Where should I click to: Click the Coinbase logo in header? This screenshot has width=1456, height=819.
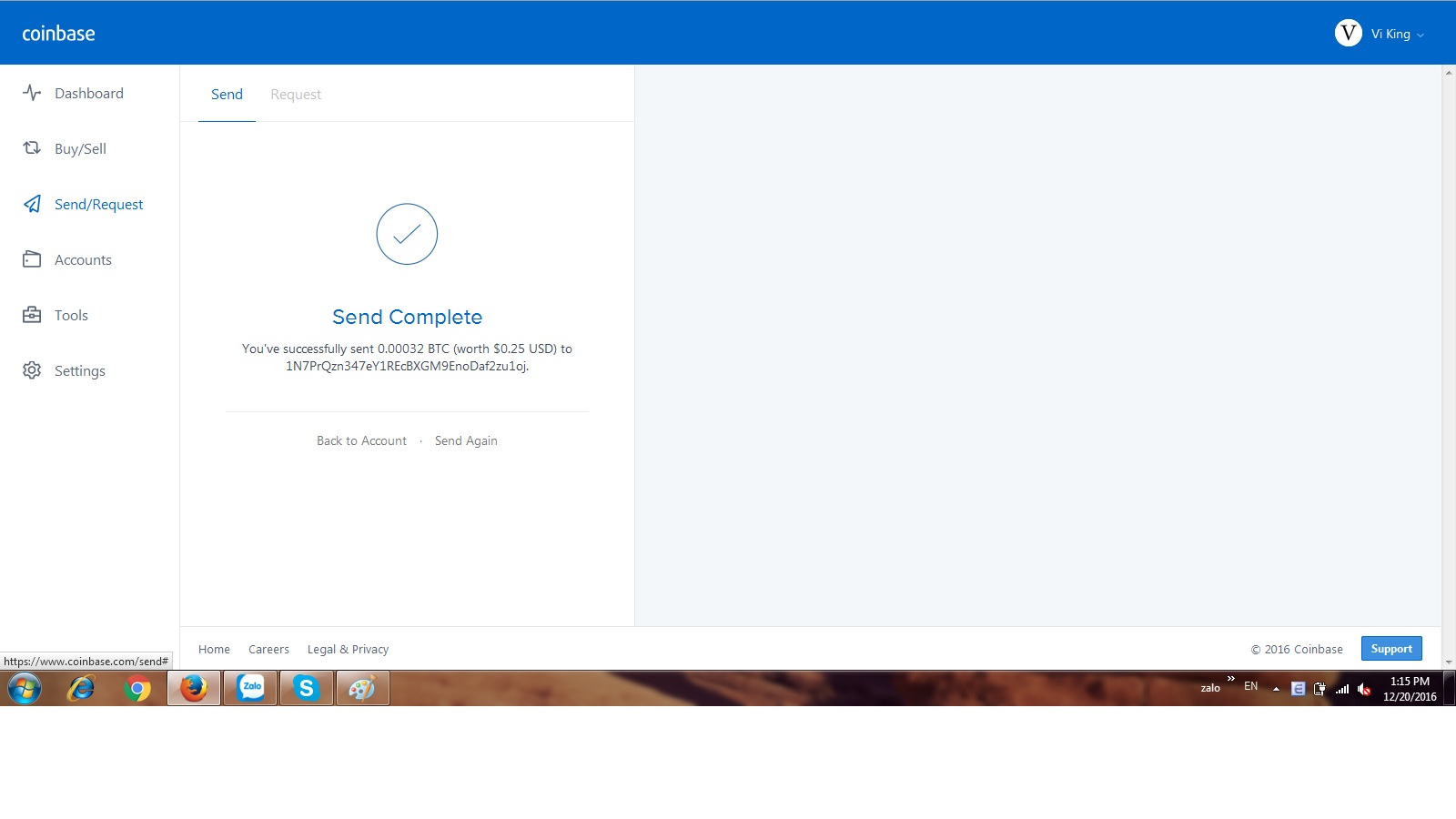click(x=58, y=34)
